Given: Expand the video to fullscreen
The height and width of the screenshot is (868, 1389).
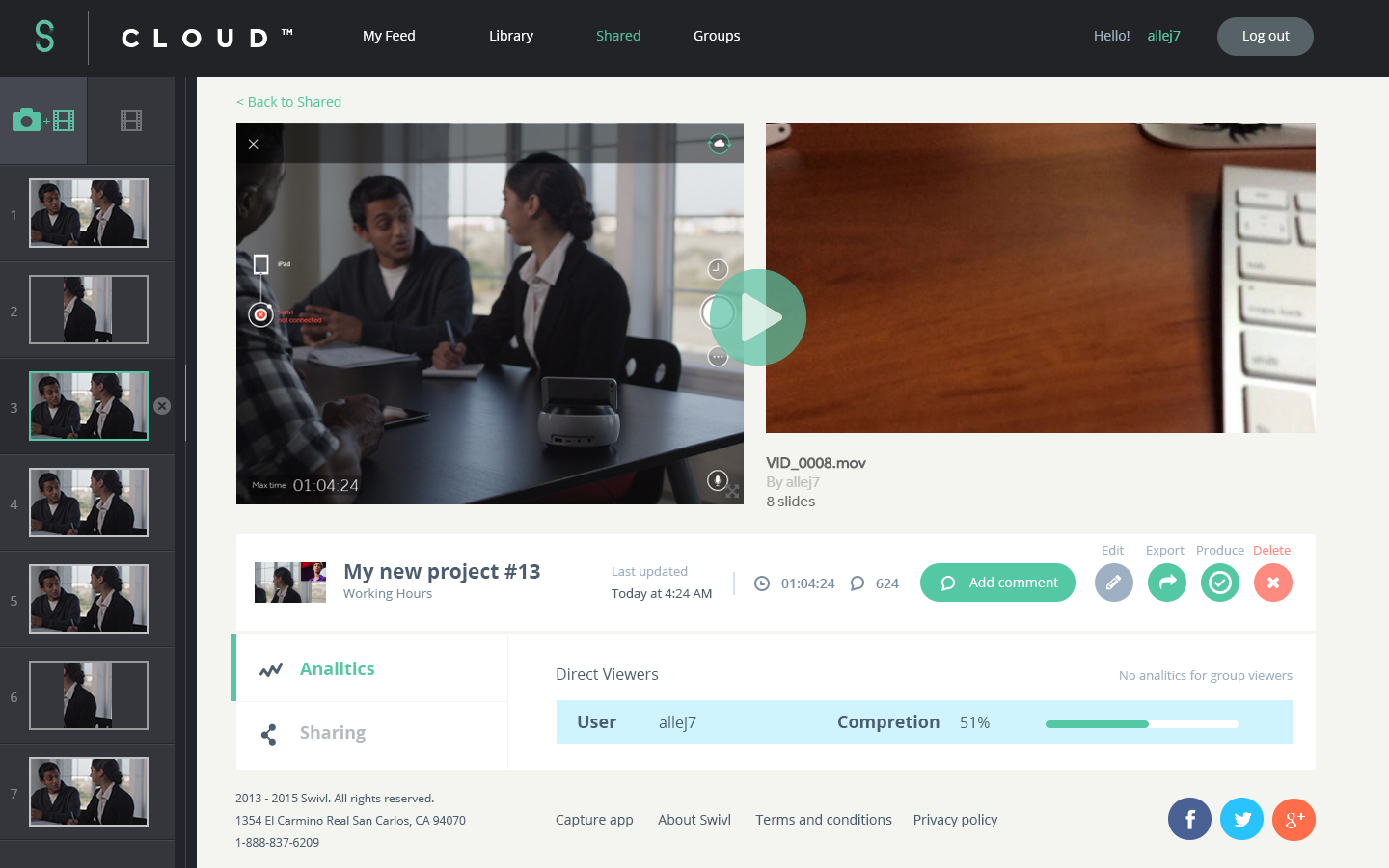Looking at the screenshot, I should tap(733, 492).
